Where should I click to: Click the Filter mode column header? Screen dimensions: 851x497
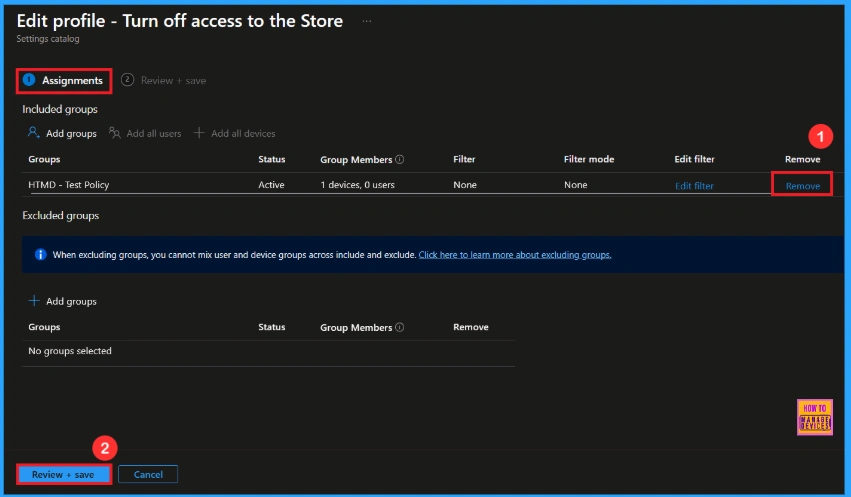coord(589,159)
